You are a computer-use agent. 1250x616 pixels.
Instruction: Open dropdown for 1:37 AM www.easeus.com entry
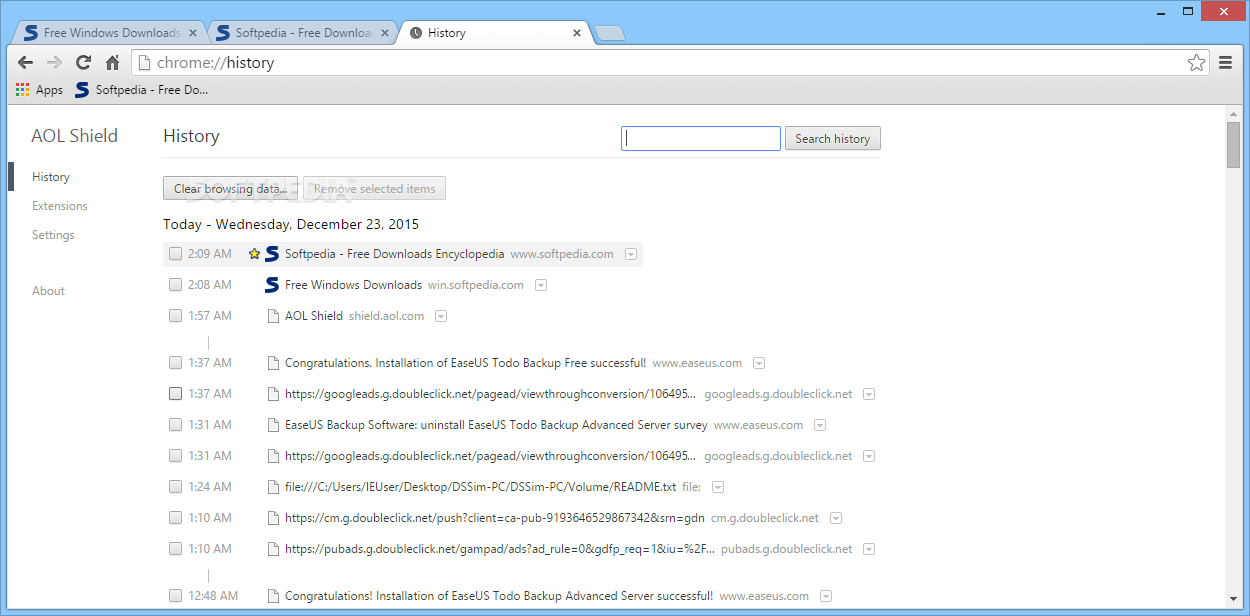coord(759,363)
